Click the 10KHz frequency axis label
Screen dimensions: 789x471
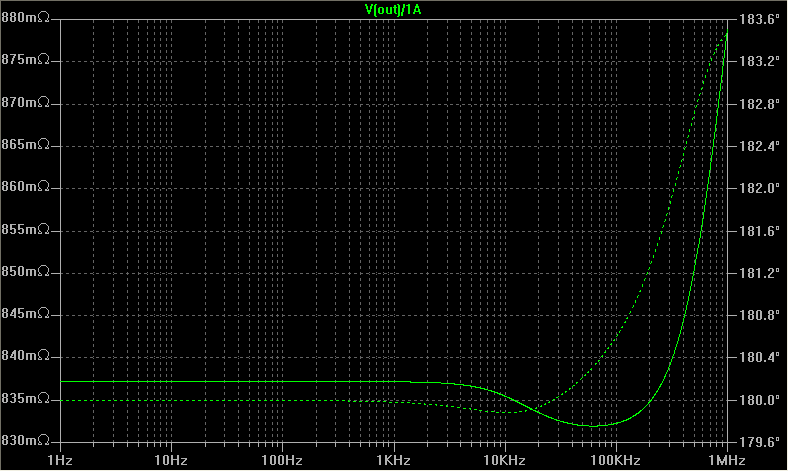(x=504, y=460)
